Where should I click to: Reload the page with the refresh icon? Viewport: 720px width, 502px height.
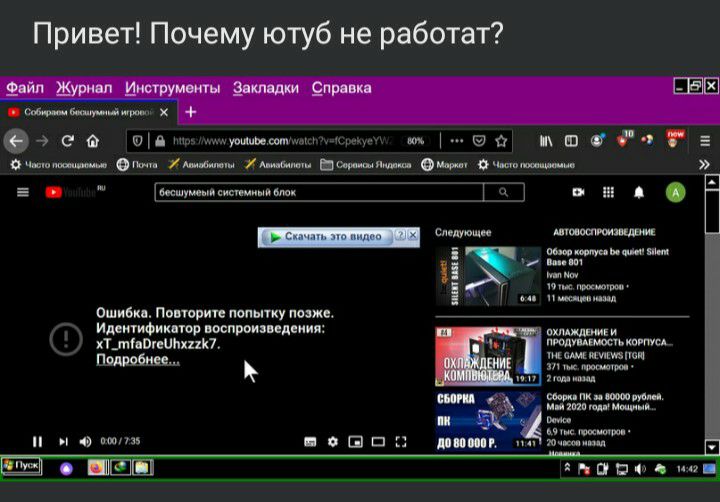pos(68,141)
